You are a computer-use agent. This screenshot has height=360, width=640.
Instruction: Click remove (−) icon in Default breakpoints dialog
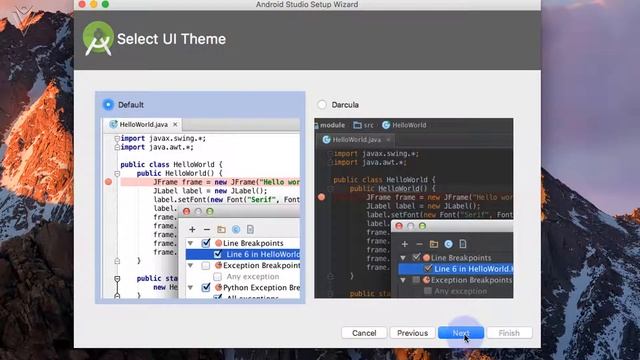click(x=207, y=229)
